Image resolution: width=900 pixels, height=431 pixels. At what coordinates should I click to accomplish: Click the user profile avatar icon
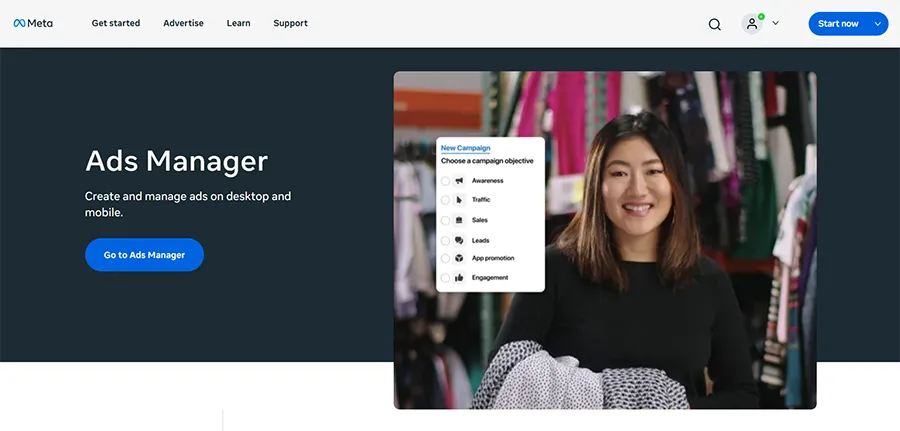coord(752,24)
